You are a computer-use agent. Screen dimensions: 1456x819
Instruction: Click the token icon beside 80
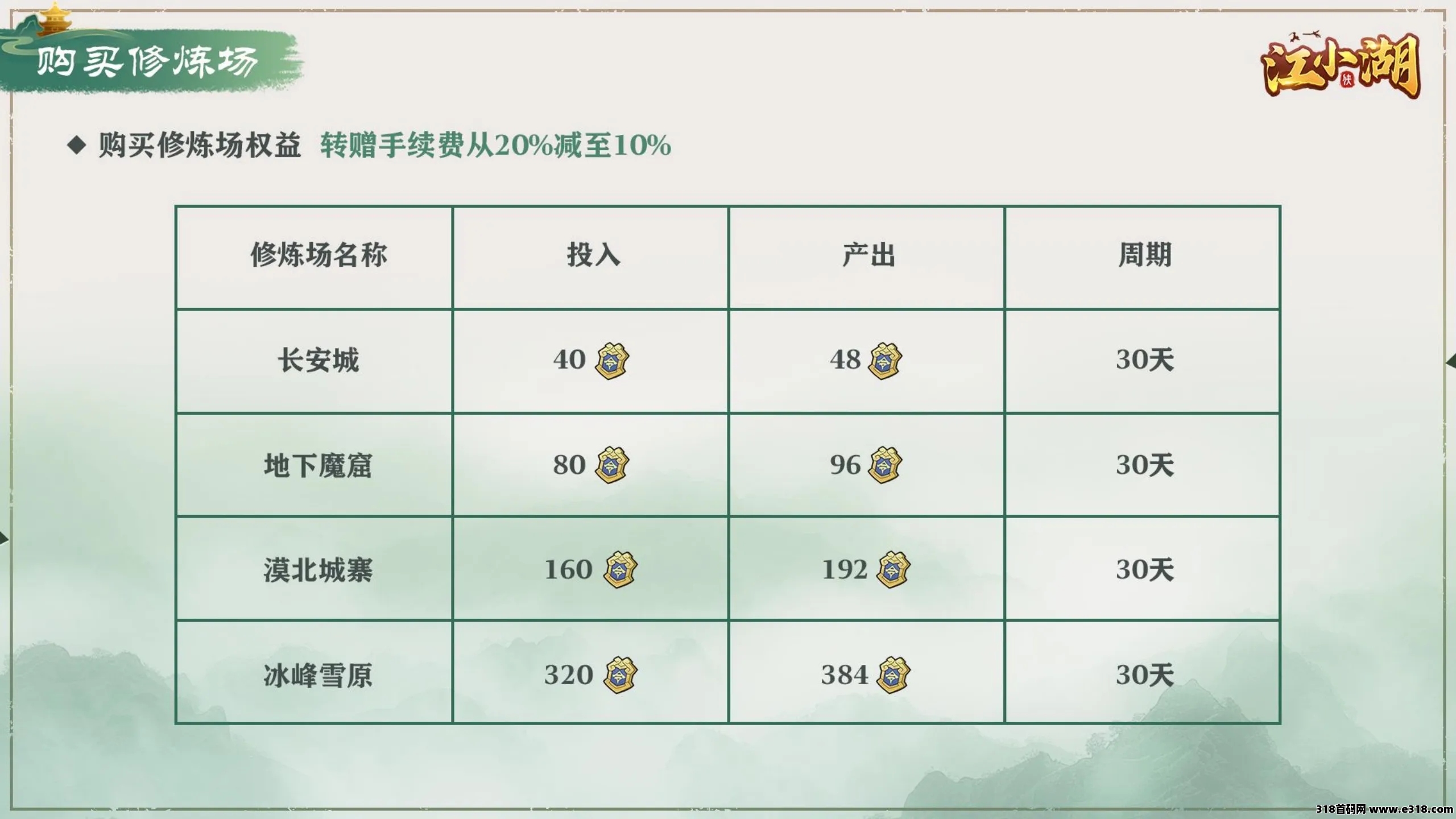tap(612, 465)
